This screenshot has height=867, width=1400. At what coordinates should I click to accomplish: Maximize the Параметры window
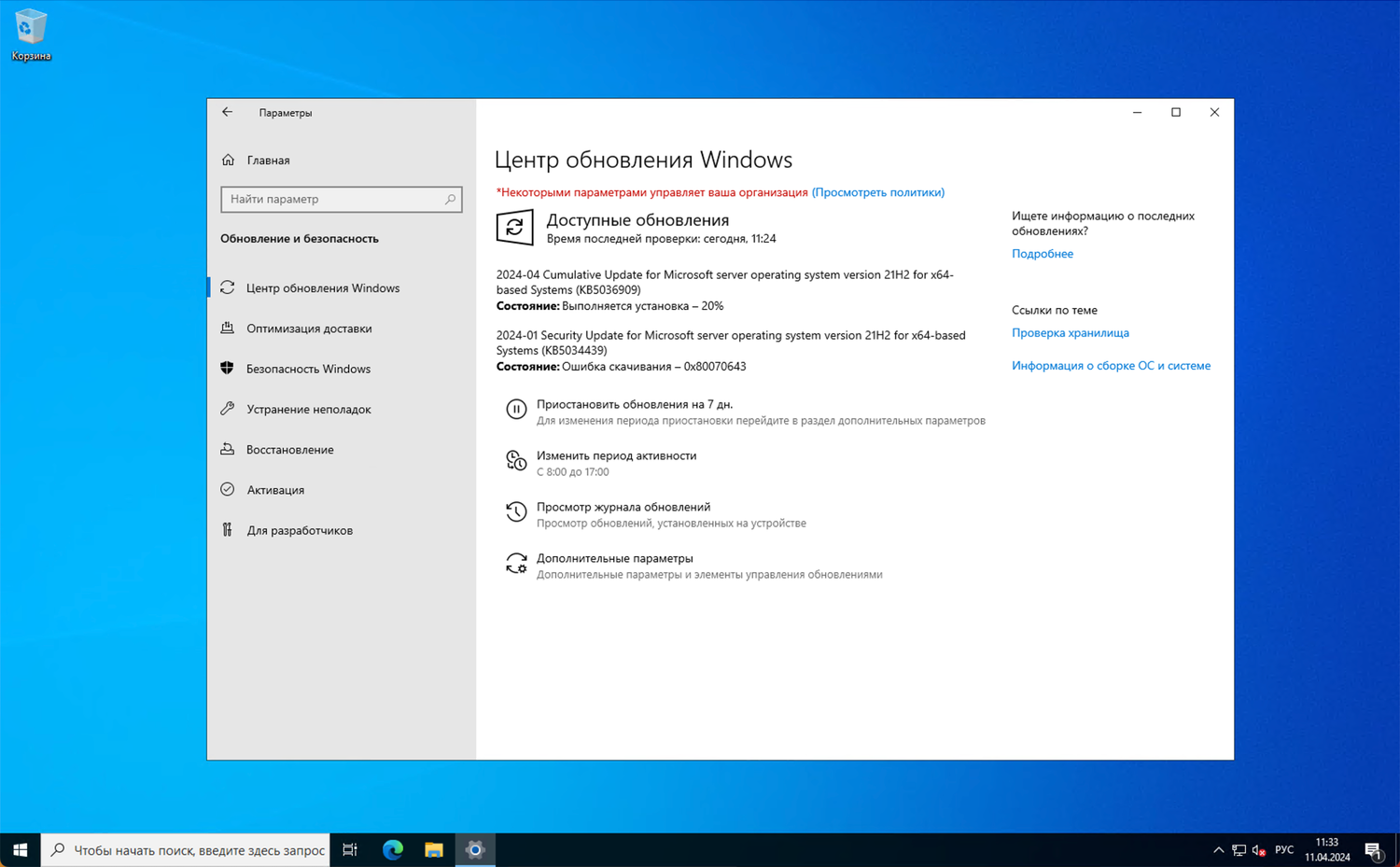[x=1176, y=112]
